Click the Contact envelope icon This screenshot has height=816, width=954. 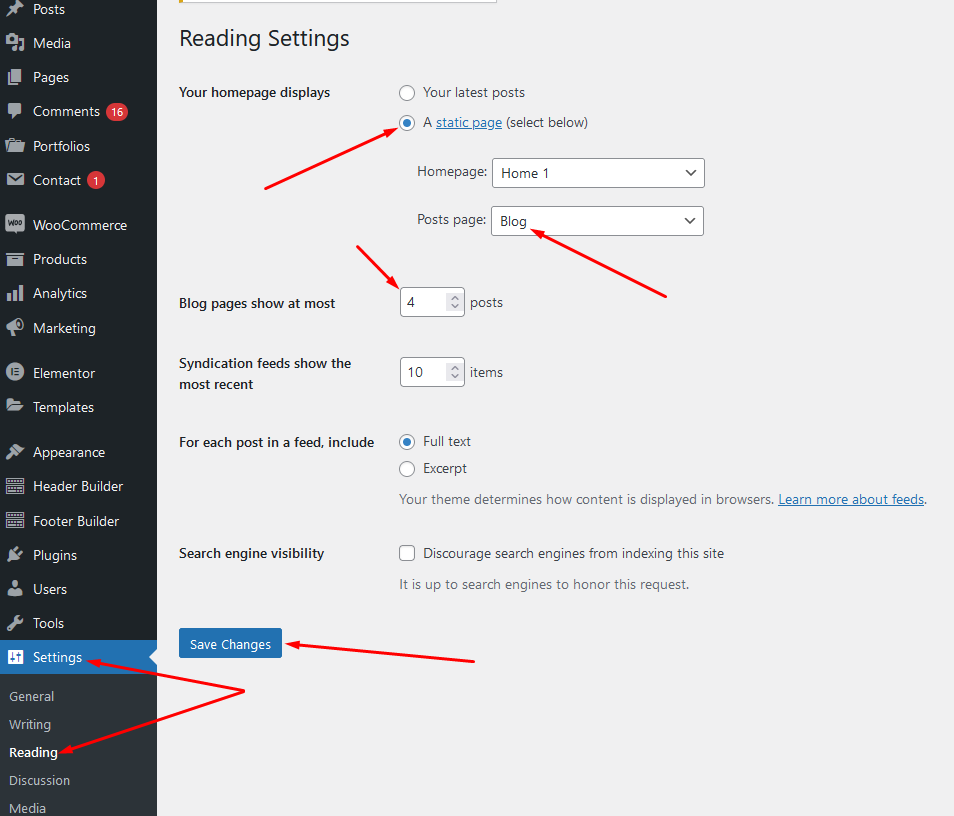click(x=15, y=180)
